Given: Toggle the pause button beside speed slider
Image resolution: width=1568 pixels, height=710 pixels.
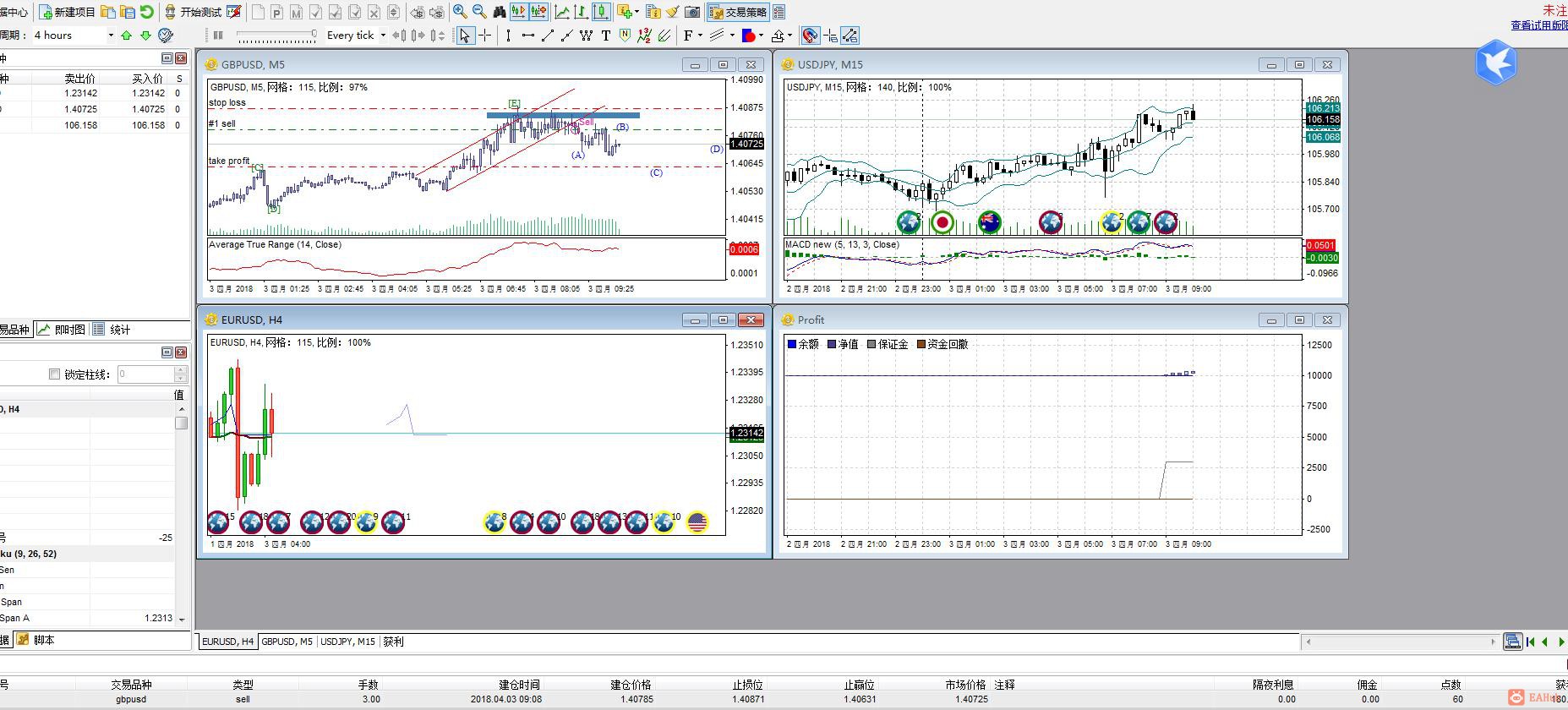Looking at the screenshot, I should pos(218,35).
